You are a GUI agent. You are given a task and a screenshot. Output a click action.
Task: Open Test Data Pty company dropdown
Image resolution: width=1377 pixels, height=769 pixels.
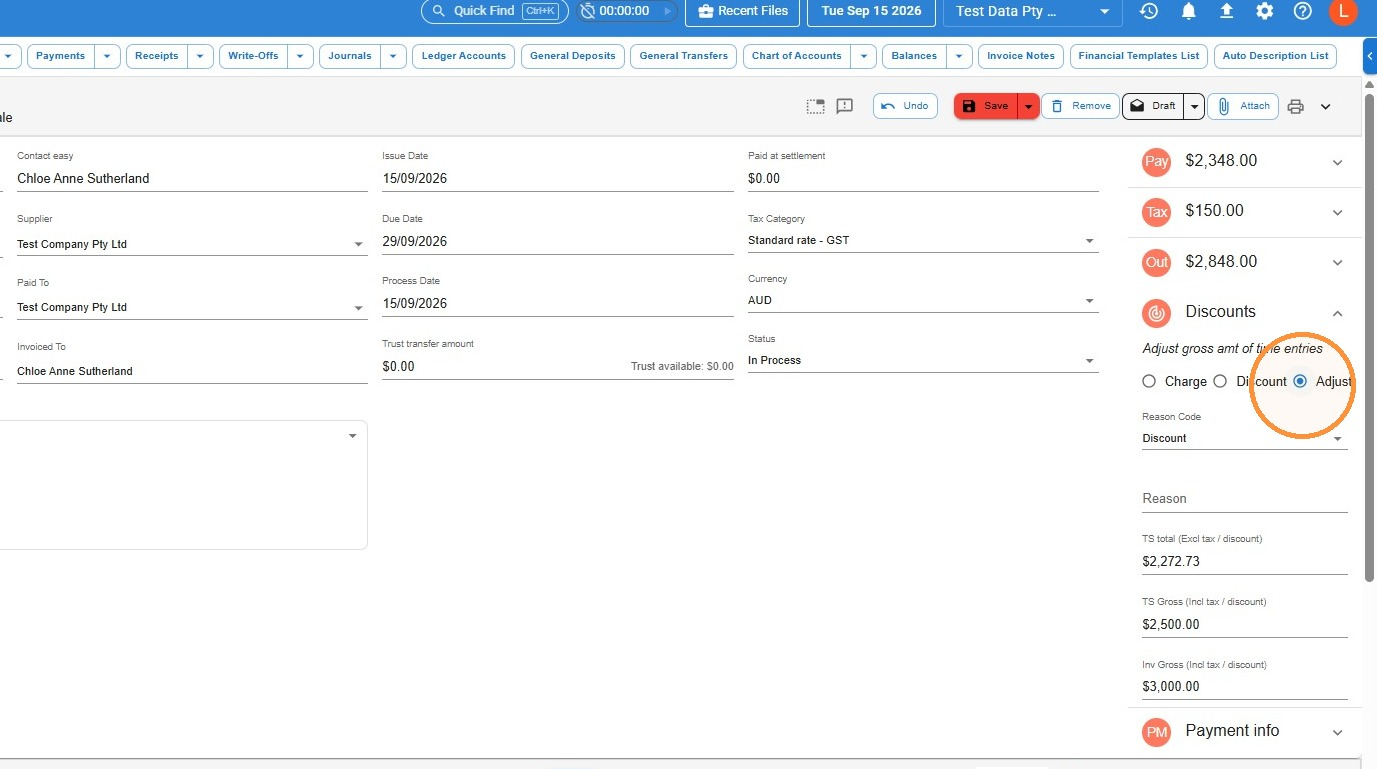tap(1032, 11)
